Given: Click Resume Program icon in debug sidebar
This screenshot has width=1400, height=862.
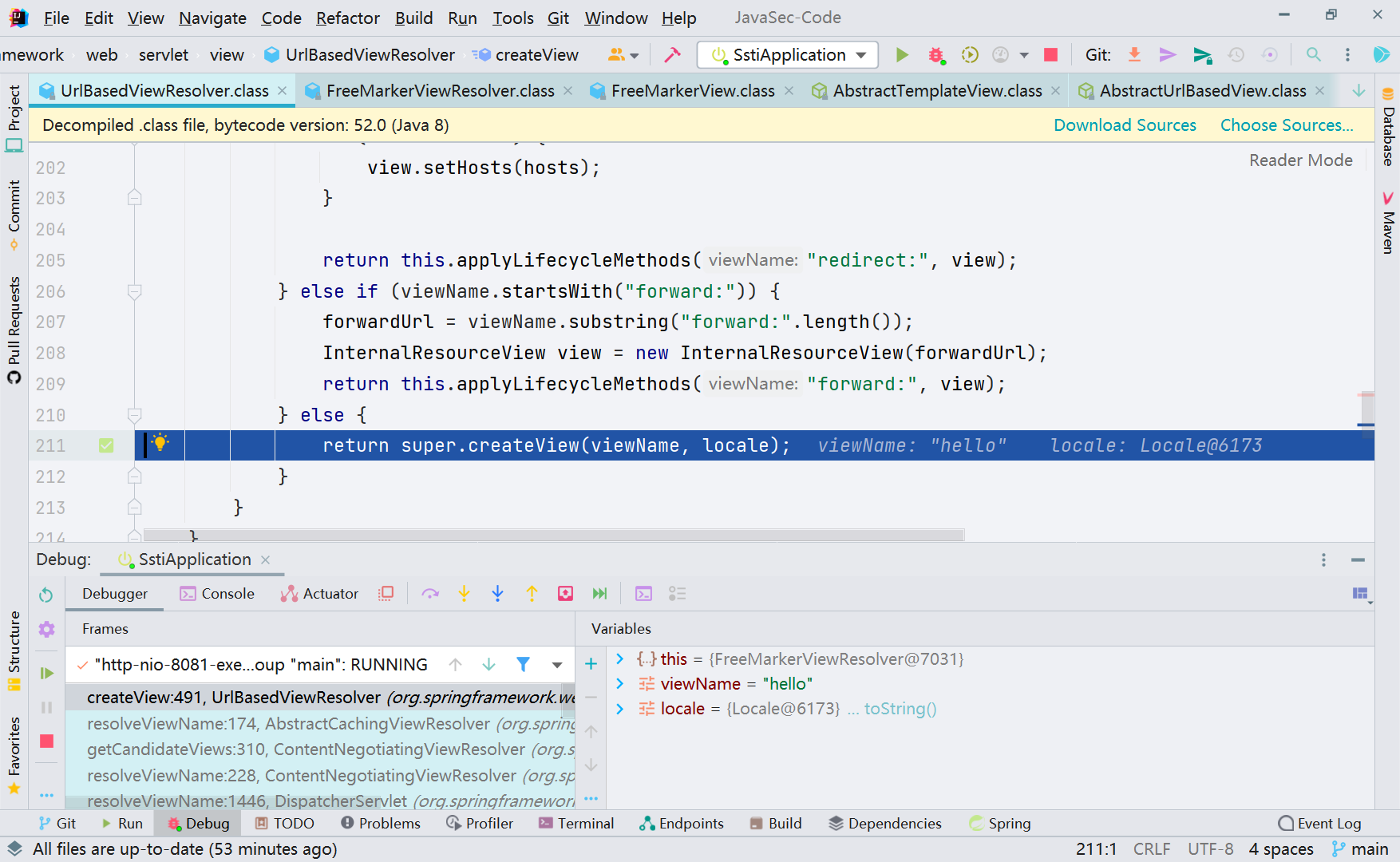Looking at the screenshot, I should click(46, 673).
